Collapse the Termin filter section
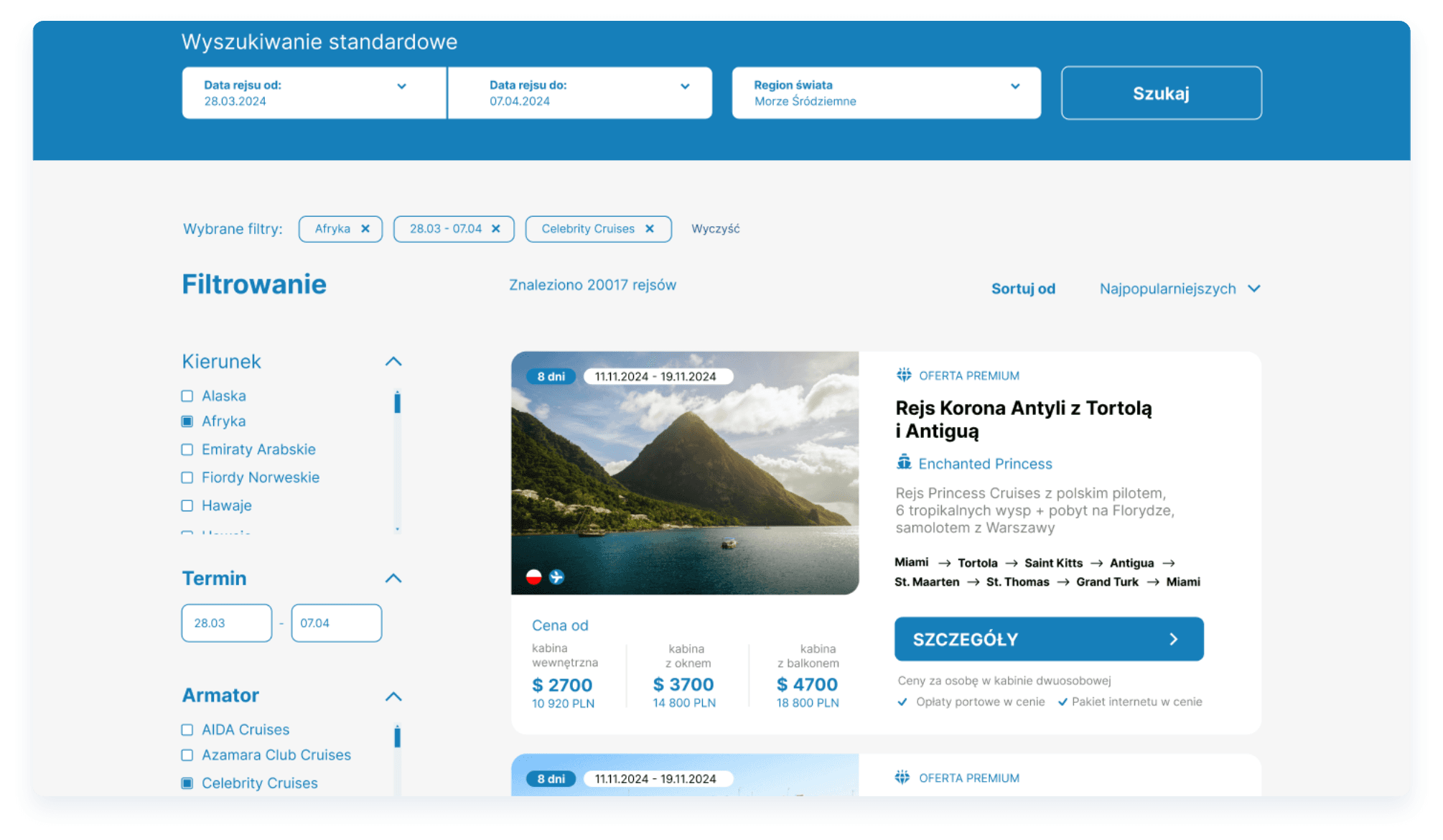1443x840 pixels. (393, 578)
